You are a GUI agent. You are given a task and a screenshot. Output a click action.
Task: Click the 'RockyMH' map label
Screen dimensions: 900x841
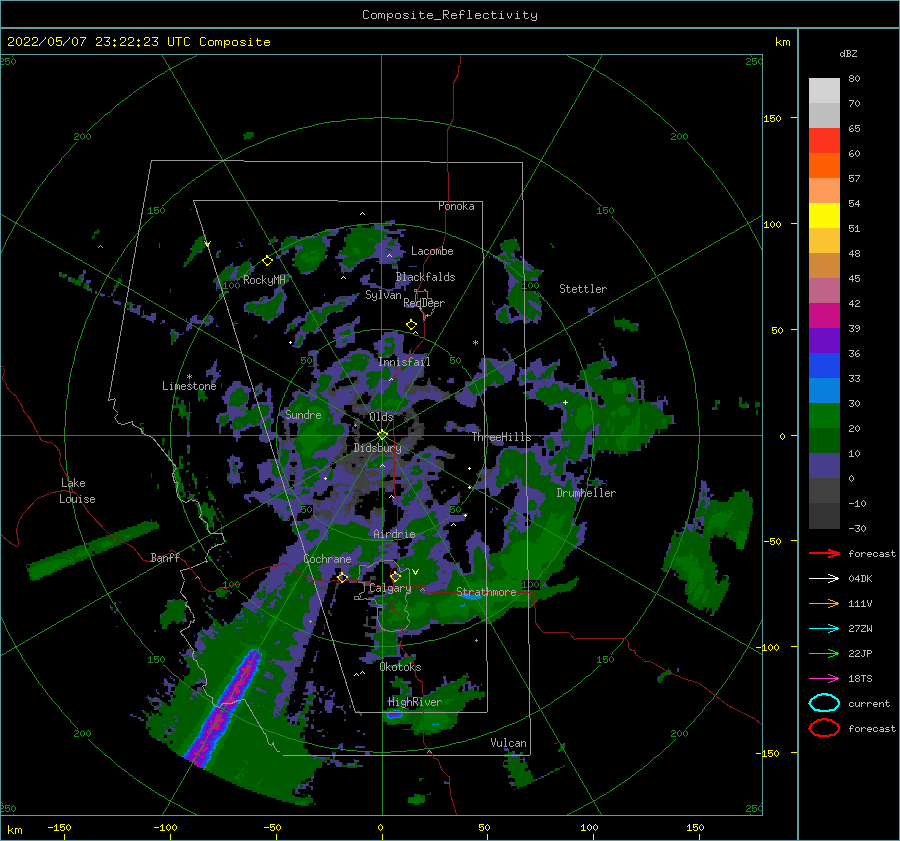click(x=264, y=280)
